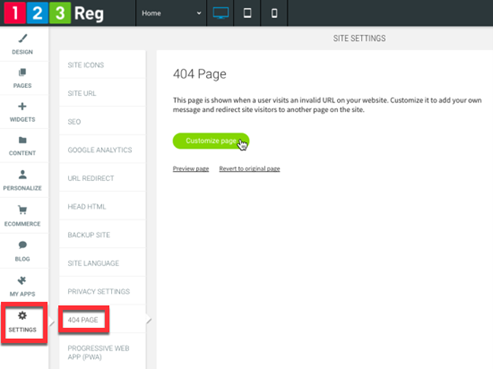Open SEO settings item
The image size is (493, 369).
tap(102, 121)
